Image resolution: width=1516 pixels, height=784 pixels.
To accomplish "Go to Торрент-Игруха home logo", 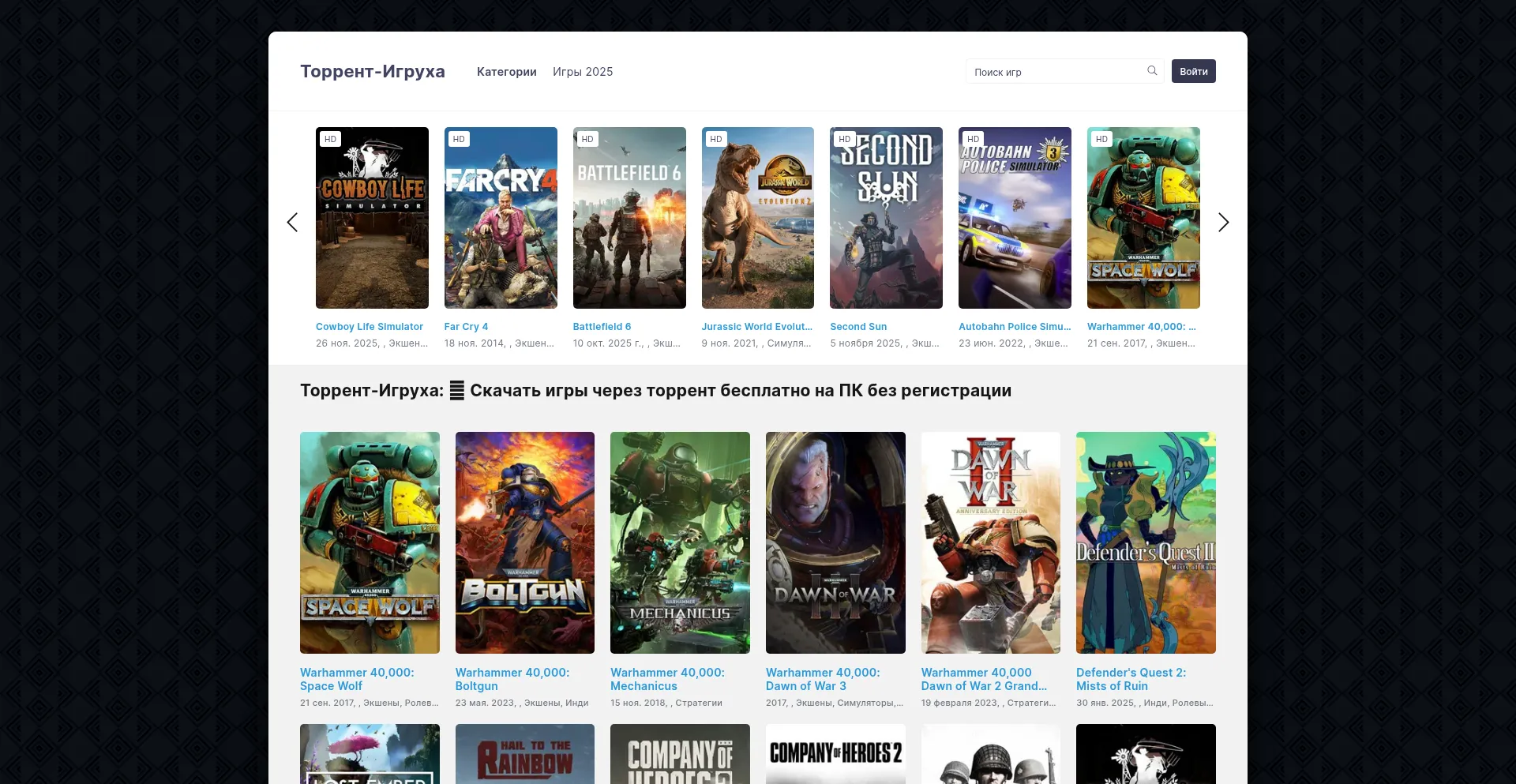I will pos(372,72).
